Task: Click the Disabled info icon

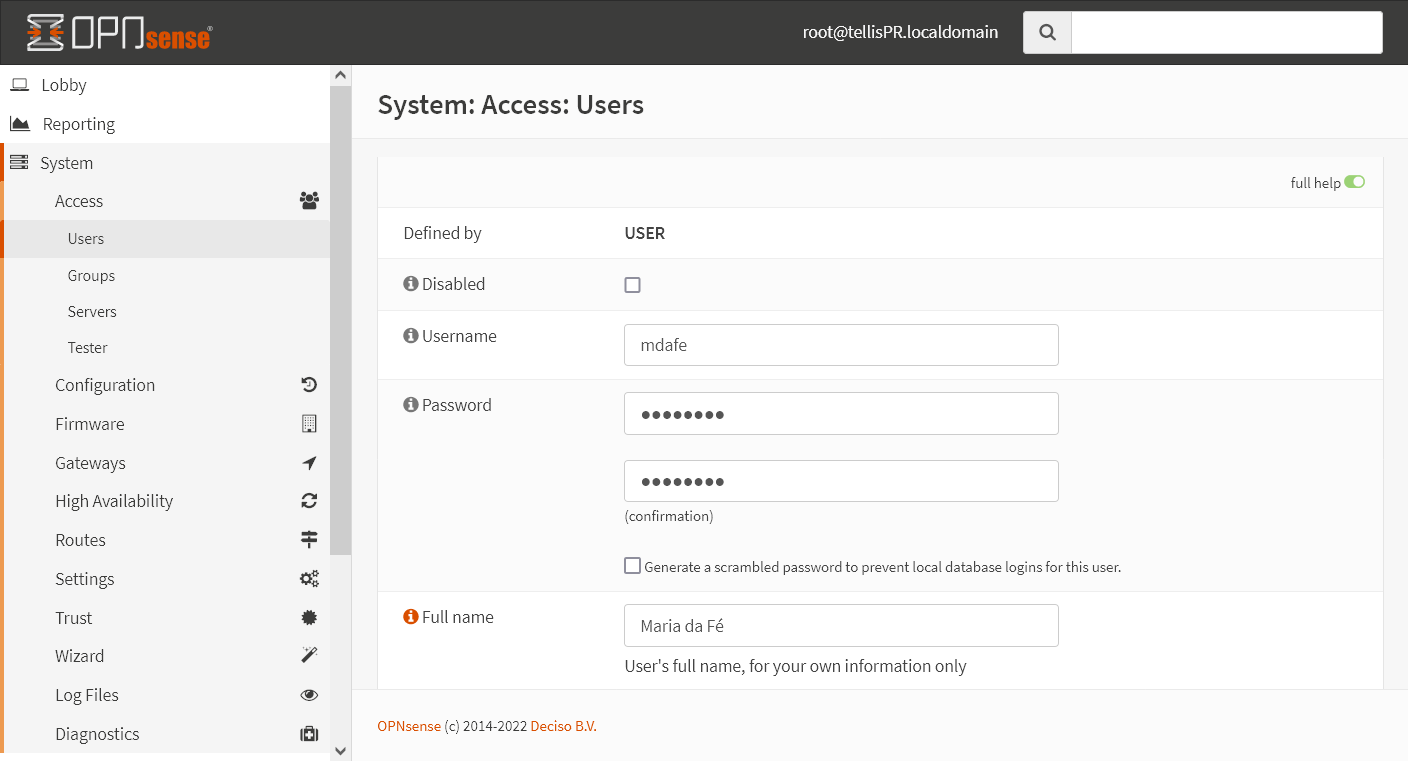Action: [x=410, y=284]
